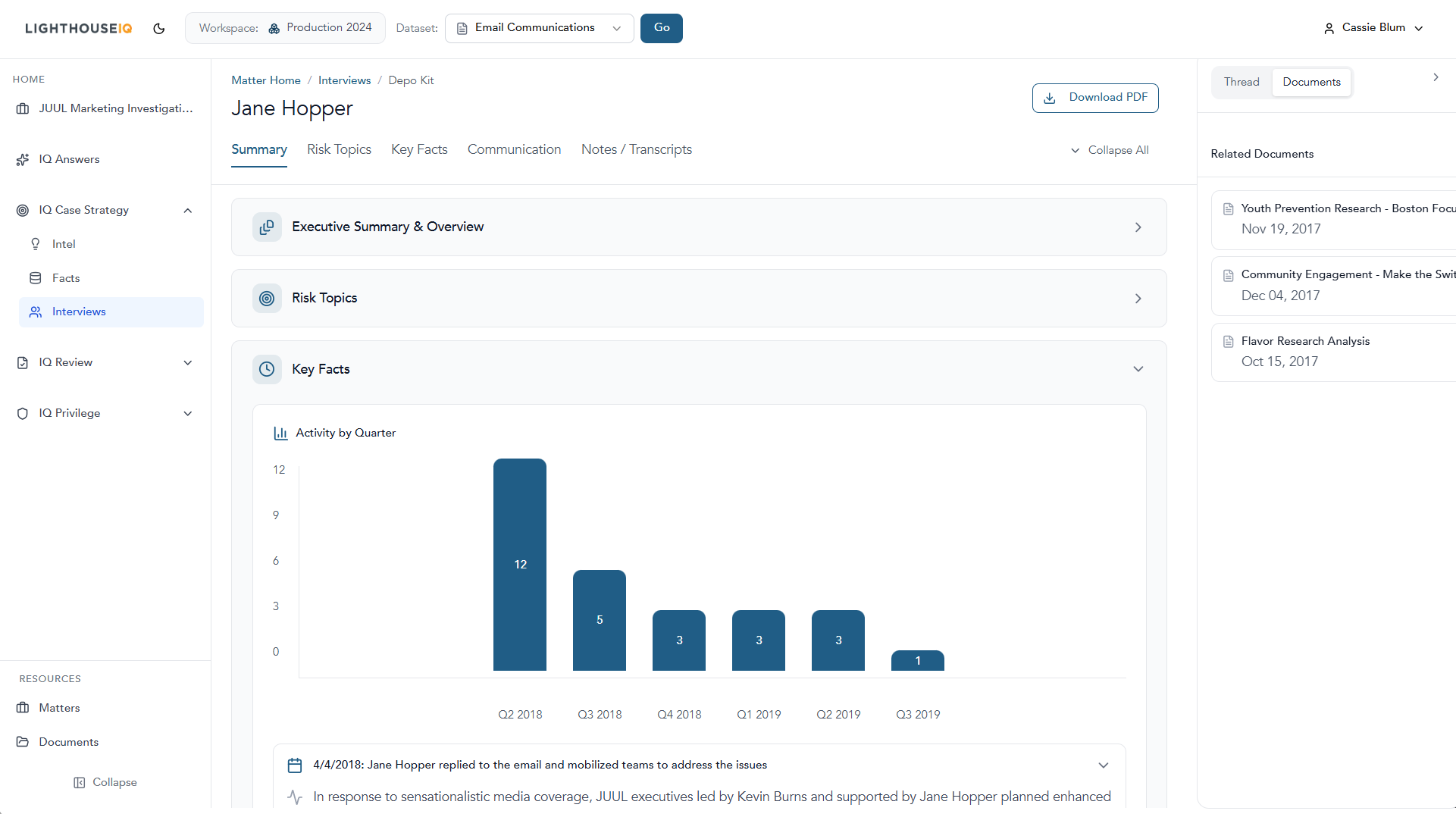Image resolution: width=1456 pixels, height=814 pixels.
Task: Click the IQ Case Strategy target icon
Action: 23,211
